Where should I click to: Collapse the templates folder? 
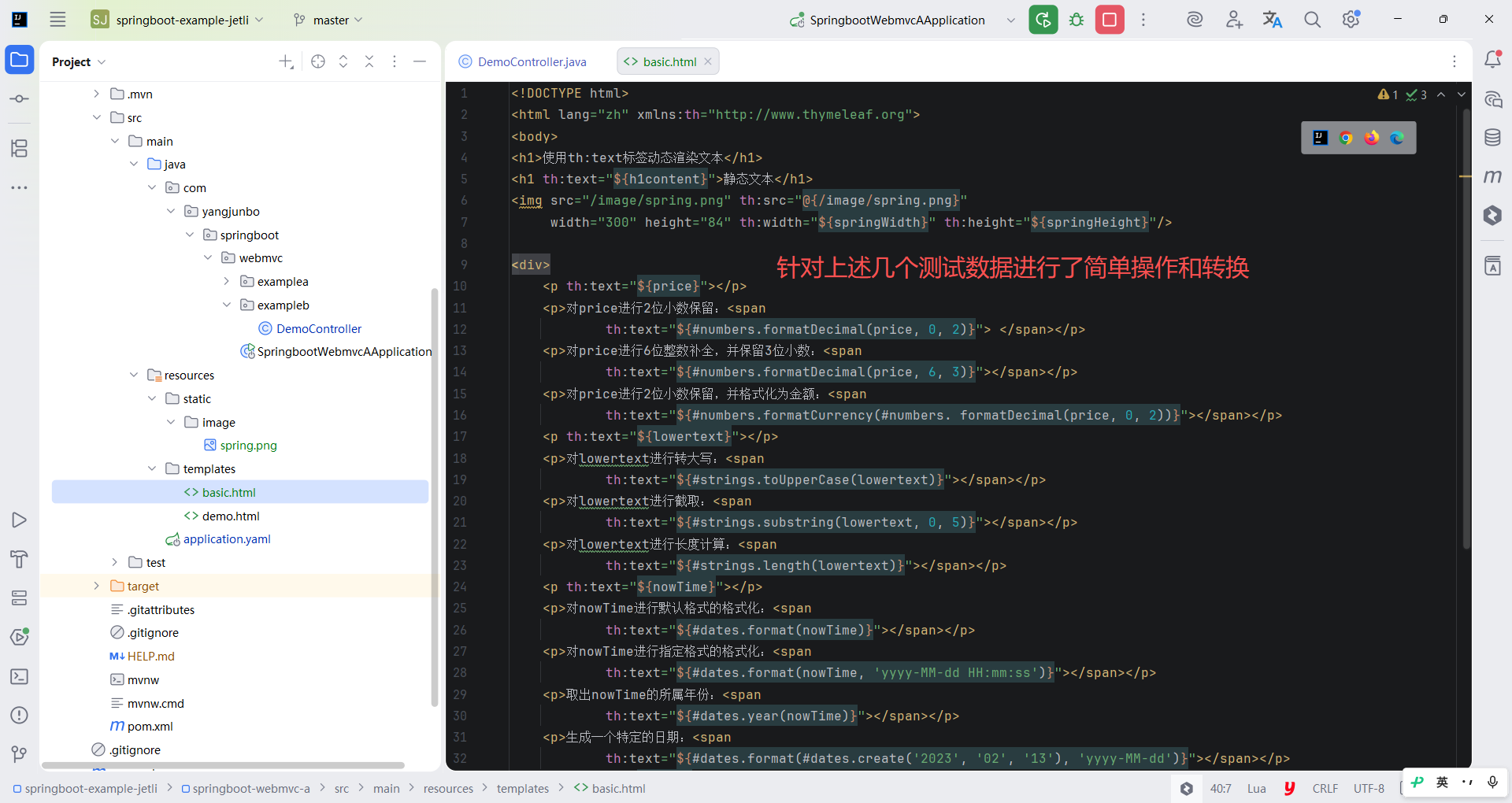[152, 468]
